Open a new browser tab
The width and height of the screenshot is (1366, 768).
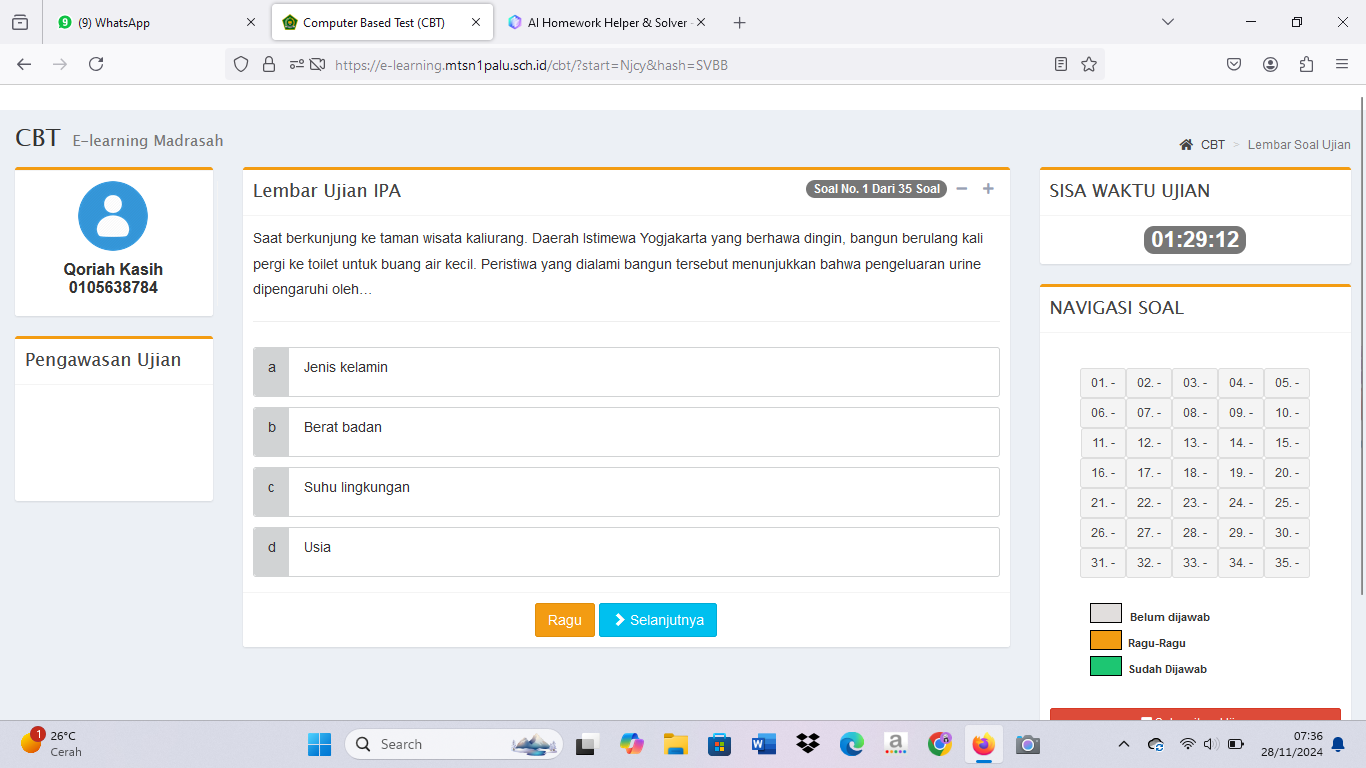pos(740,22)
